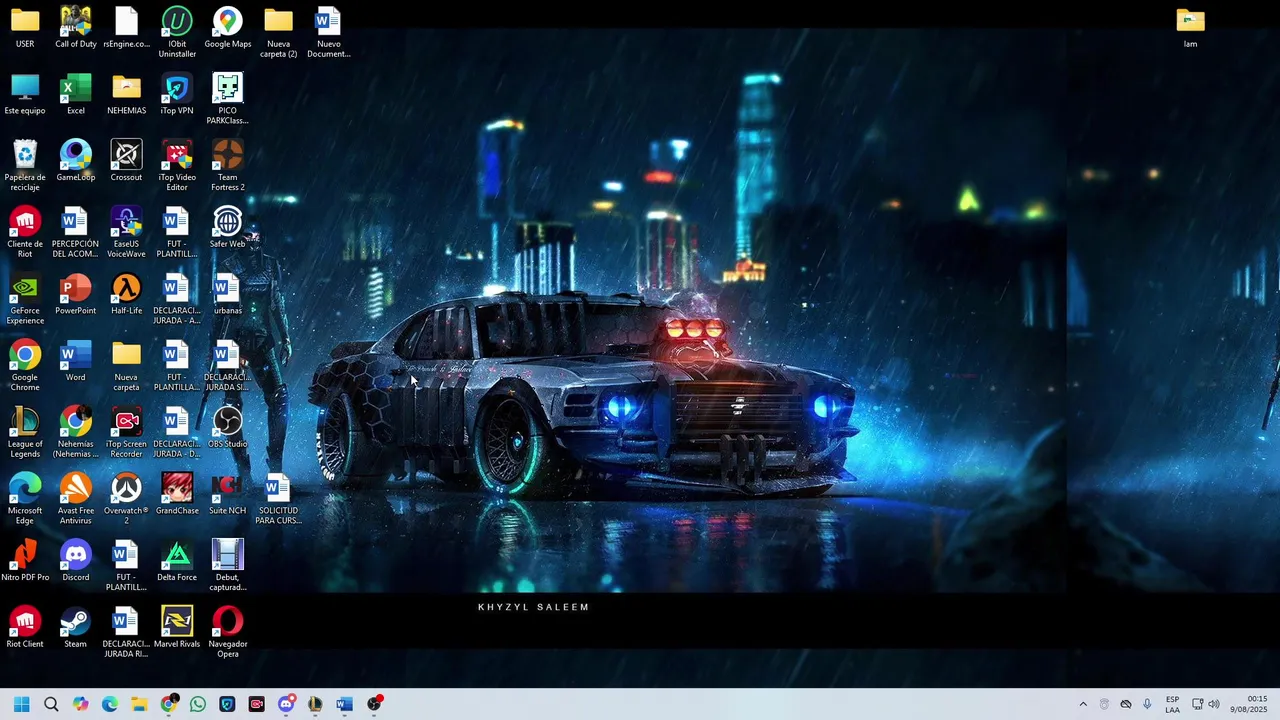Screen dimensions: 1280x720
Task: Select SOLICITUD PARA CURS... document
Action: [278, 499]
